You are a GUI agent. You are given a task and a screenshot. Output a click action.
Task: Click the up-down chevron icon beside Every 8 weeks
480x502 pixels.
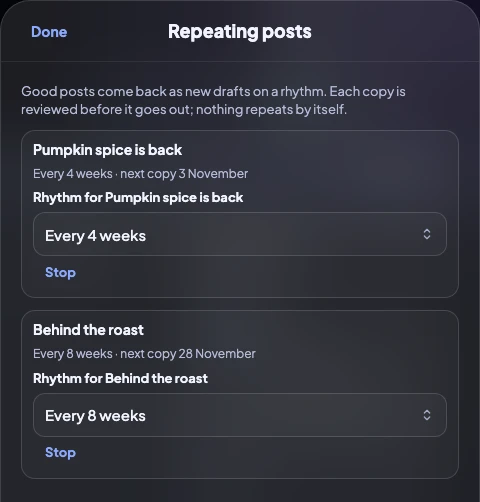point(427,415)
